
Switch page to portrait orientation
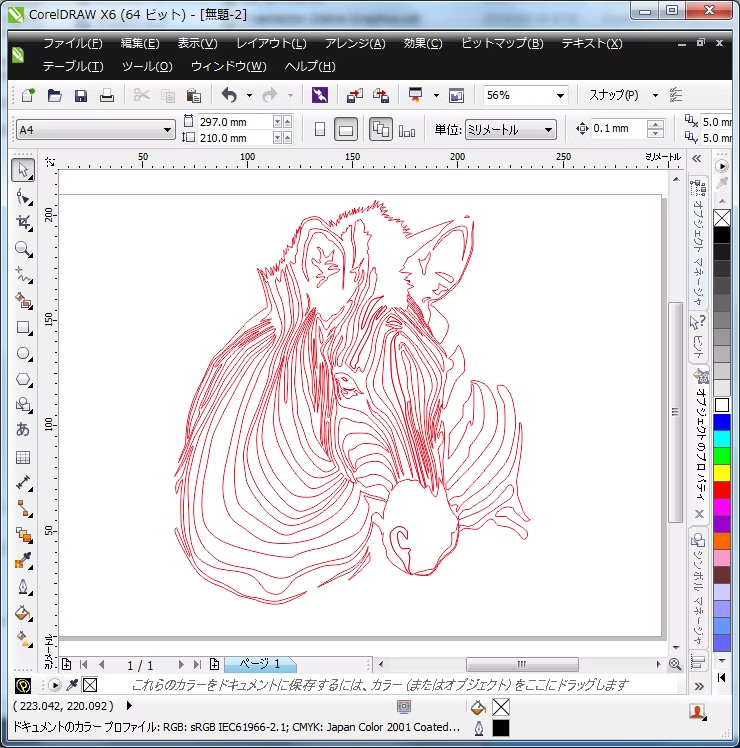[x=320, y=130]
